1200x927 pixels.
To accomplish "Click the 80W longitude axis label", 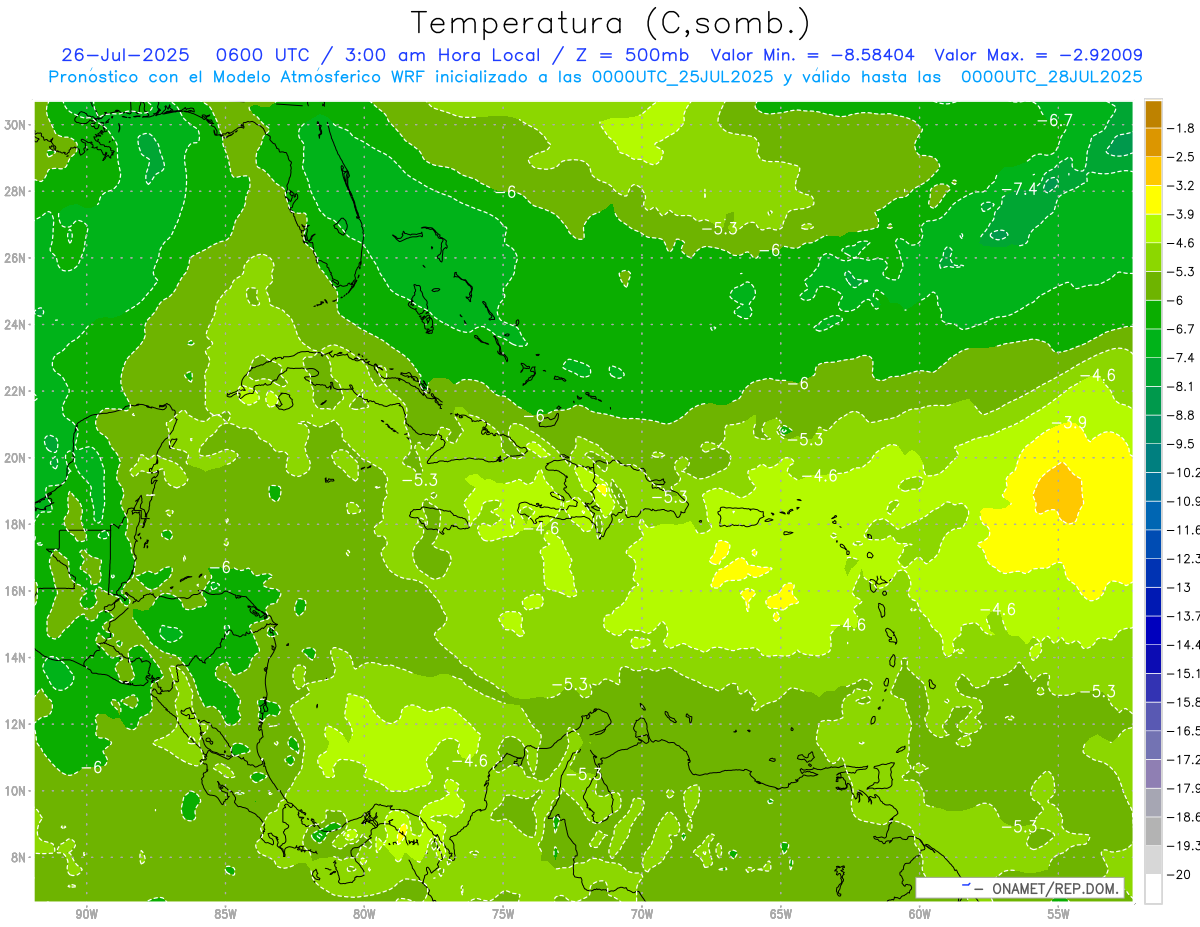I will (364, 914).
